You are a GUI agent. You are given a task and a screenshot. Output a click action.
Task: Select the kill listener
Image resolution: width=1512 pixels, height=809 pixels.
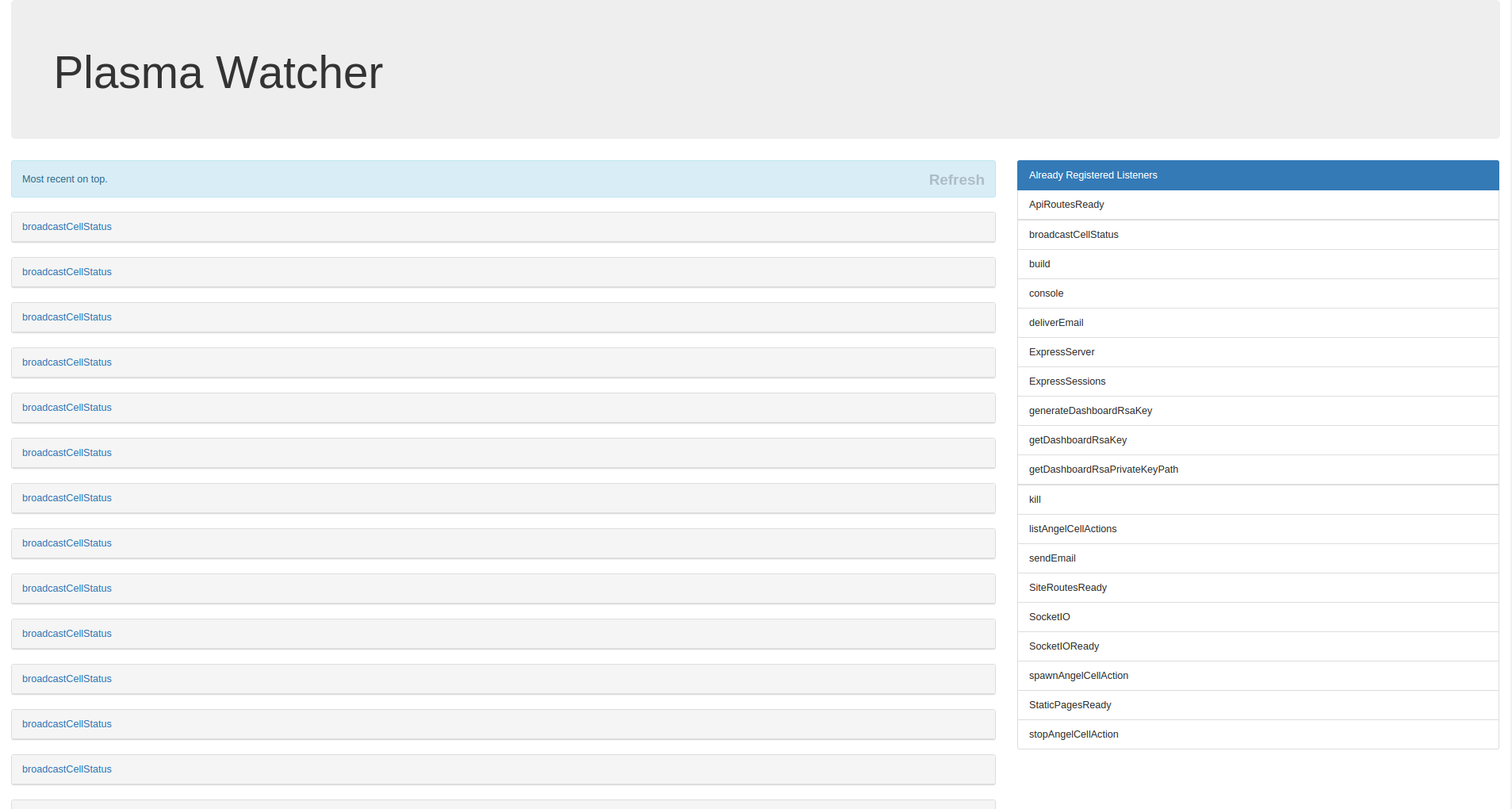click(1034, 499)
